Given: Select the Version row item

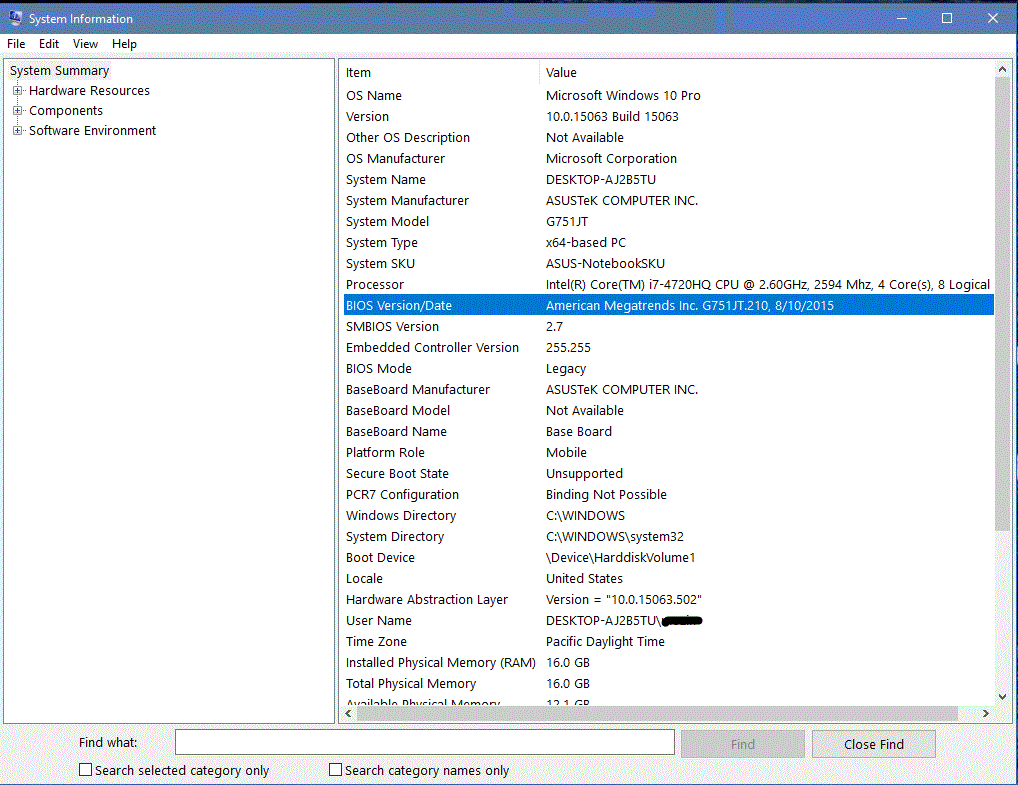Looking at the screenshot, I should [x=668, y=116].
